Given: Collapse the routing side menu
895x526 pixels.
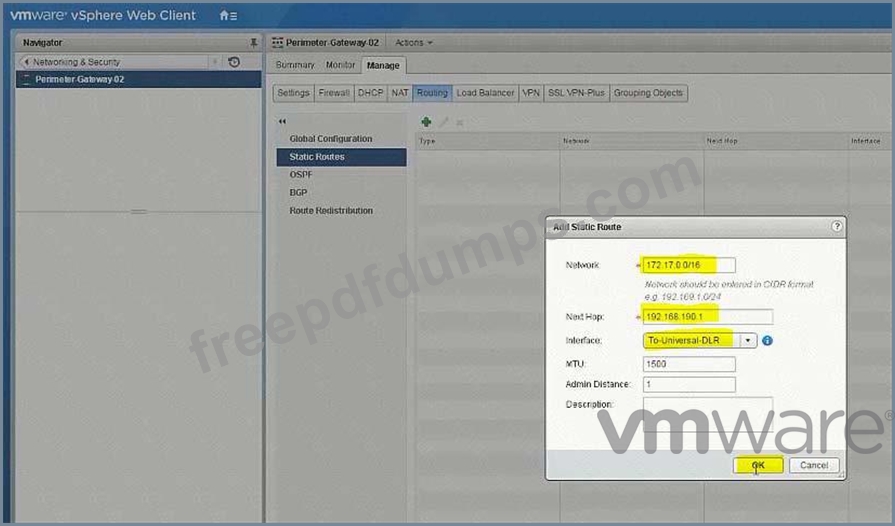Looking at the screenshot, I should tap(282, 122).
